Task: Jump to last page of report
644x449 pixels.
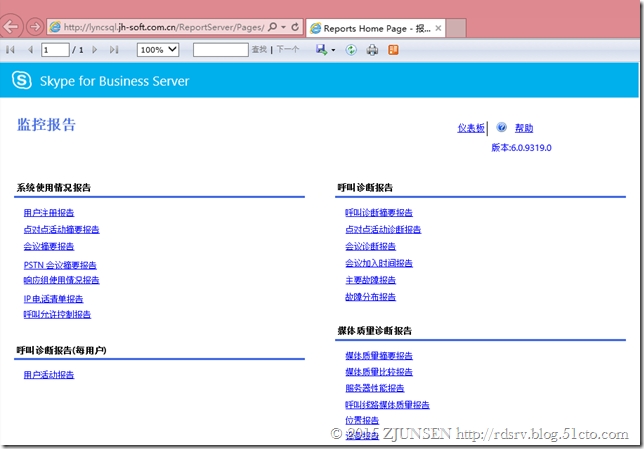Action: pos(114,50)
